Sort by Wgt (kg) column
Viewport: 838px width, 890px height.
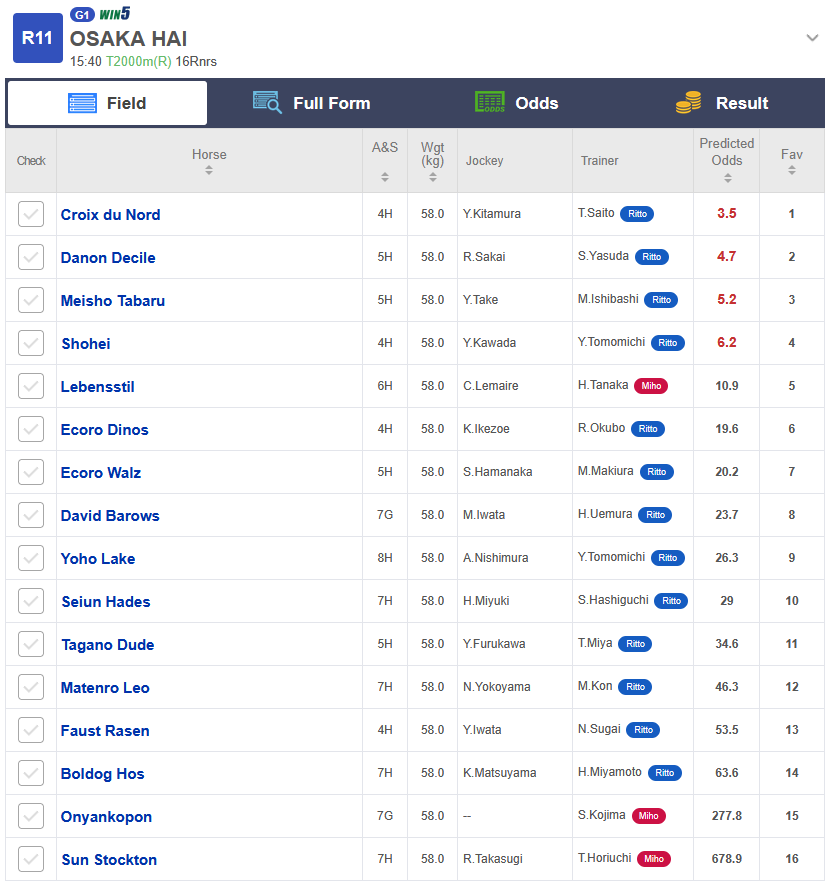pos(433,177)
